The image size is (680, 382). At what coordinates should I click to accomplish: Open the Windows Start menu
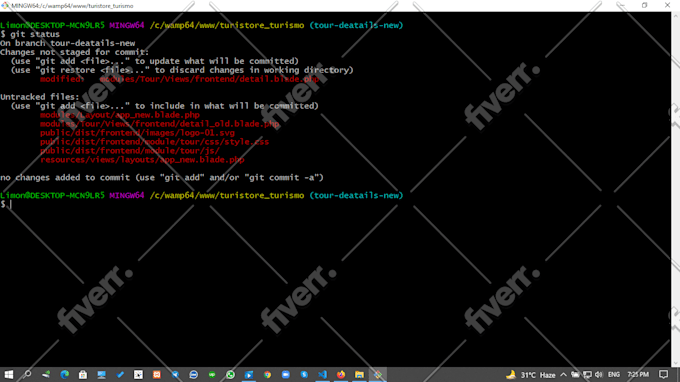tap(9, 374)
